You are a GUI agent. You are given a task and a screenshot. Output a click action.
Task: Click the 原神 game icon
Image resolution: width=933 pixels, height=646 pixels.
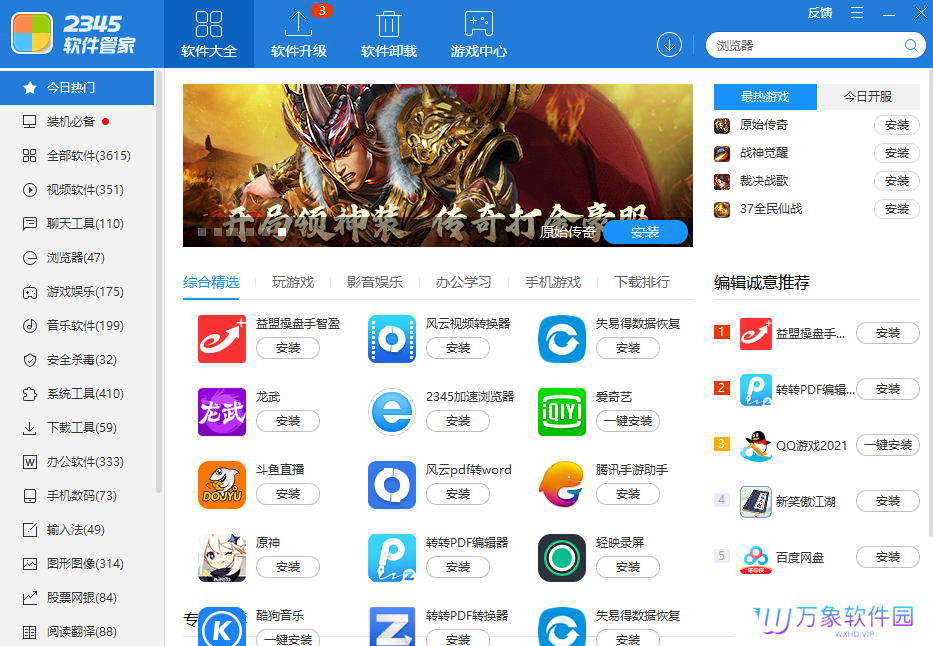pos(222,558)
